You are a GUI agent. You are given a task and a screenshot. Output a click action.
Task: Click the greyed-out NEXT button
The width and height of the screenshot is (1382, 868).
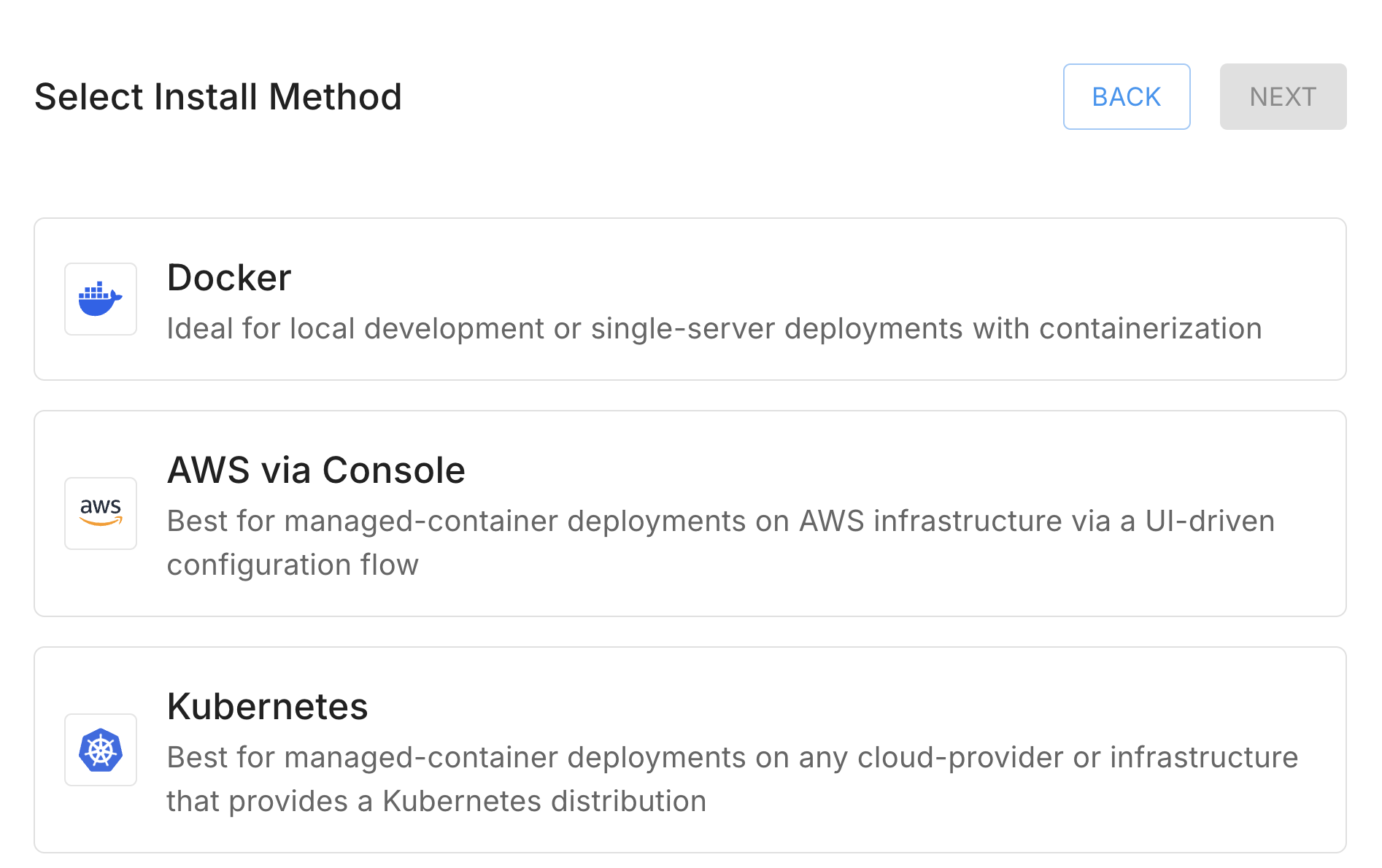click(1283, 97)
